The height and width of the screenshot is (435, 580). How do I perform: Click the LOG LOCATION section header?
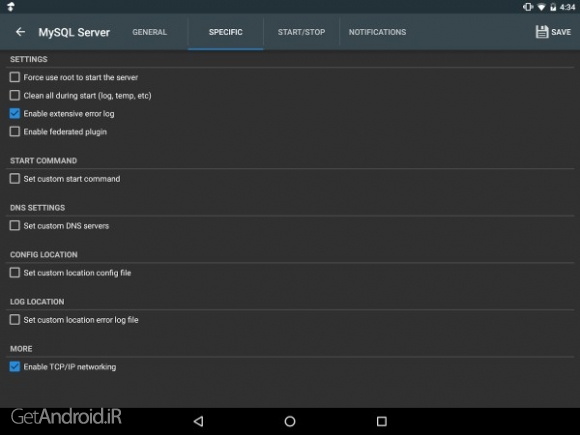click(x=37, y=301)
